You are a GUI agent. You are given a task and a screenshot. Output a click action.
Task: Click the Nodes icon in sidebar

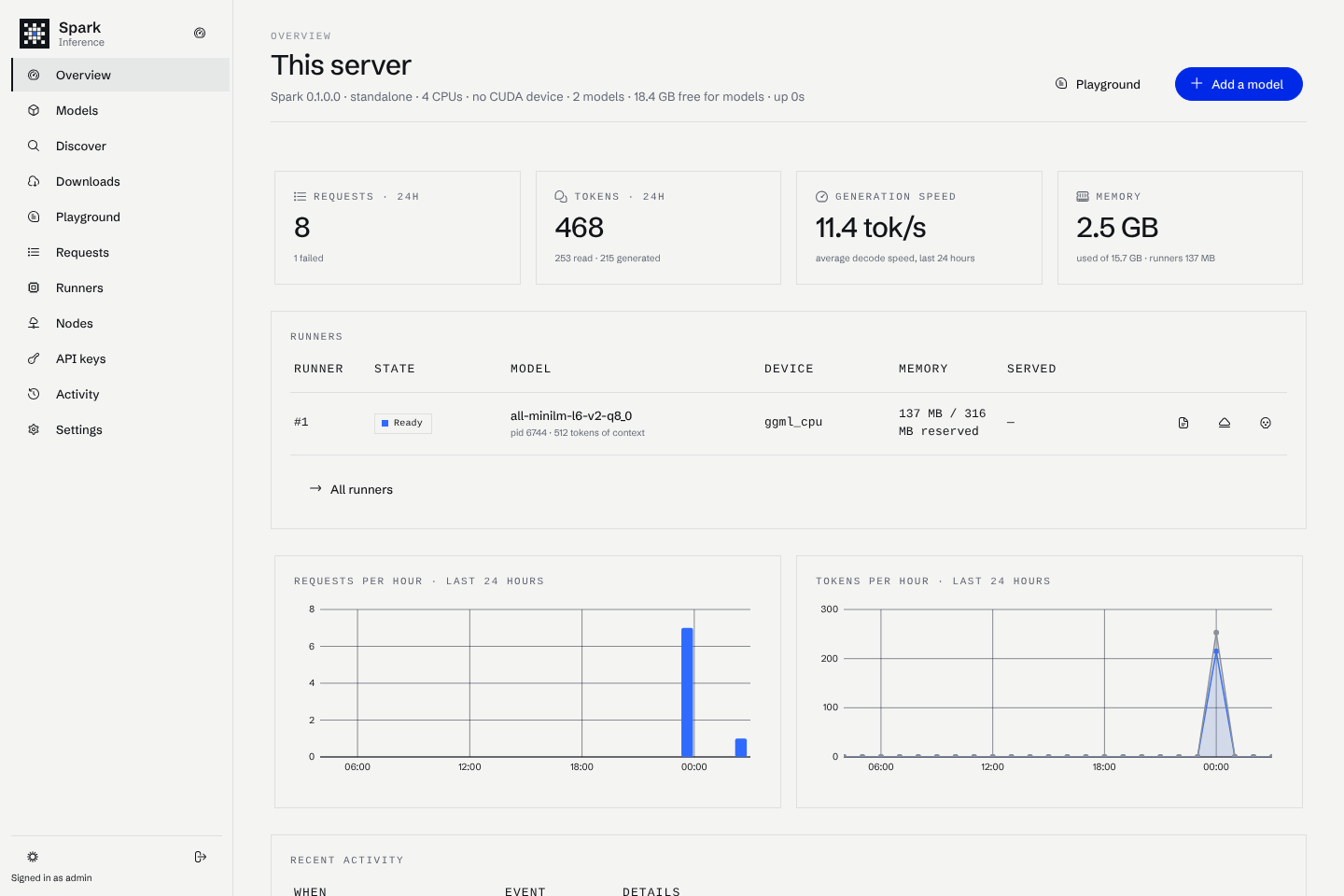pyautogui.click(x=34, y=323)
